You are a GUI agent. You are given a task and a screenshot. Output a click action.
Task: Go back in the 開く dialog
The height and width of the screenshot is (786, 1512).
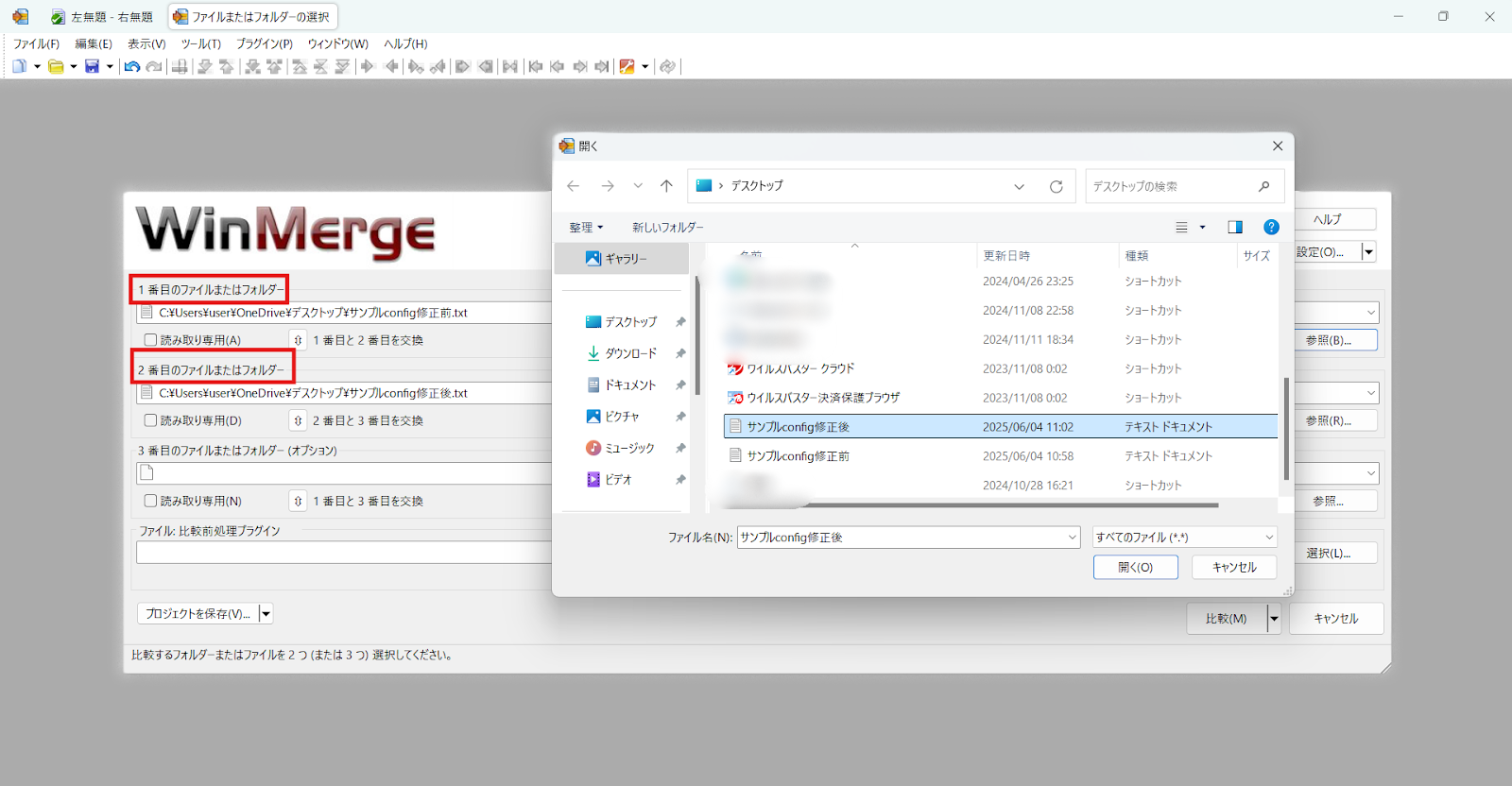tap(573, 186)
